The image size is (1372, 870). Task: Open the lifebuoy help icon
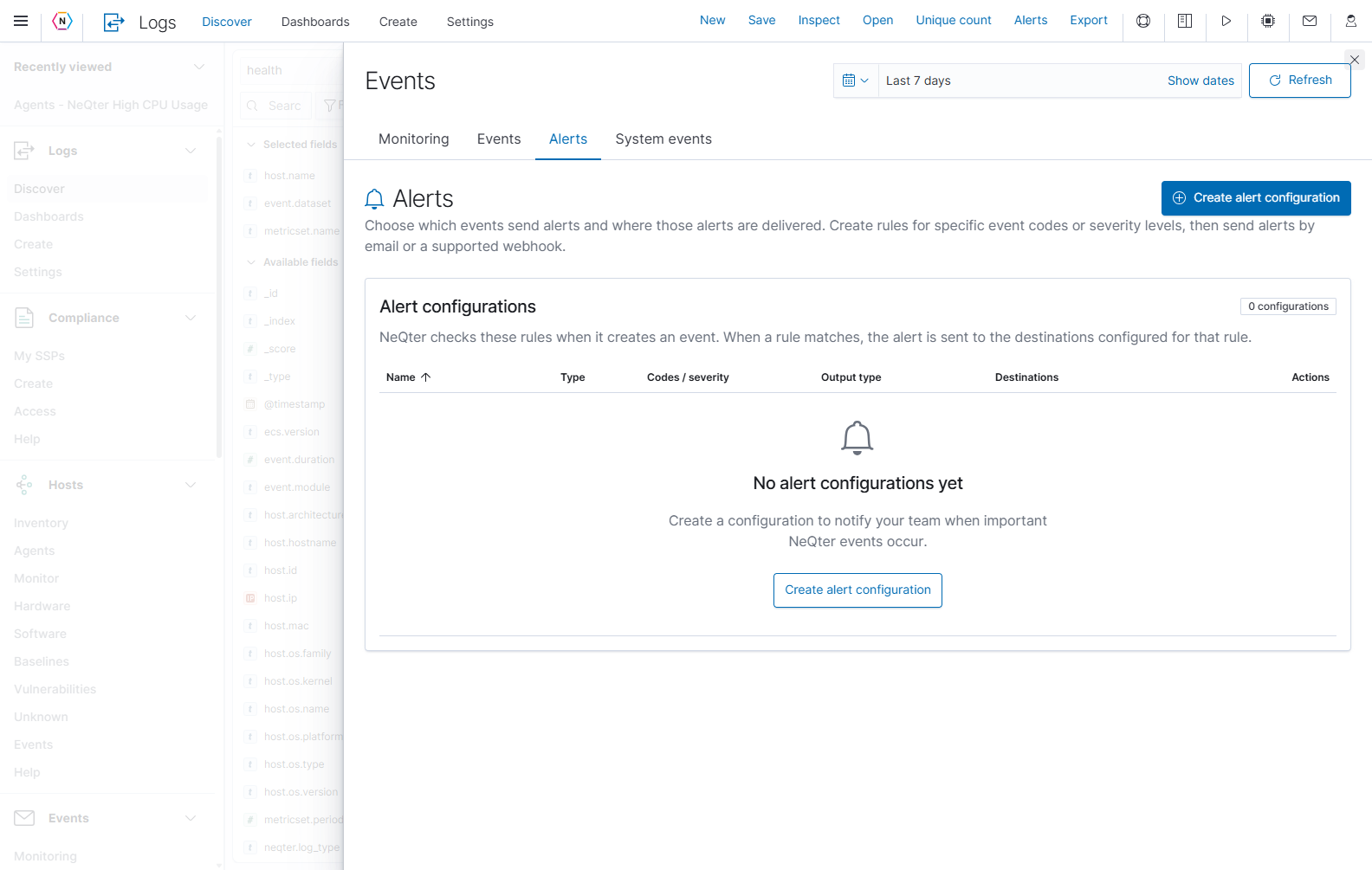click(1143, 21)
